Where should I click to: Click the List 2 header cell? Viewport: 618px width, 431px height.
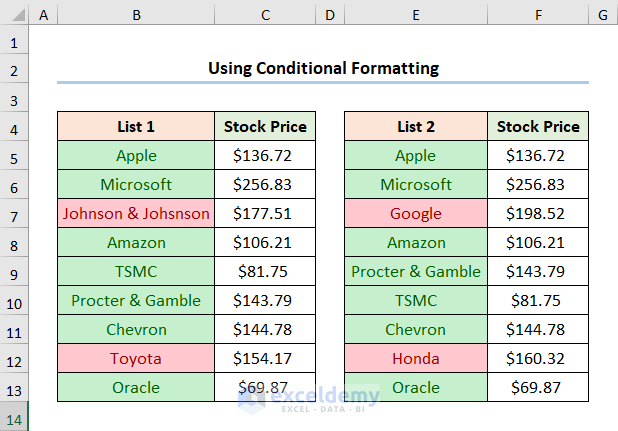pyautogui.click(x=415, y=127)
